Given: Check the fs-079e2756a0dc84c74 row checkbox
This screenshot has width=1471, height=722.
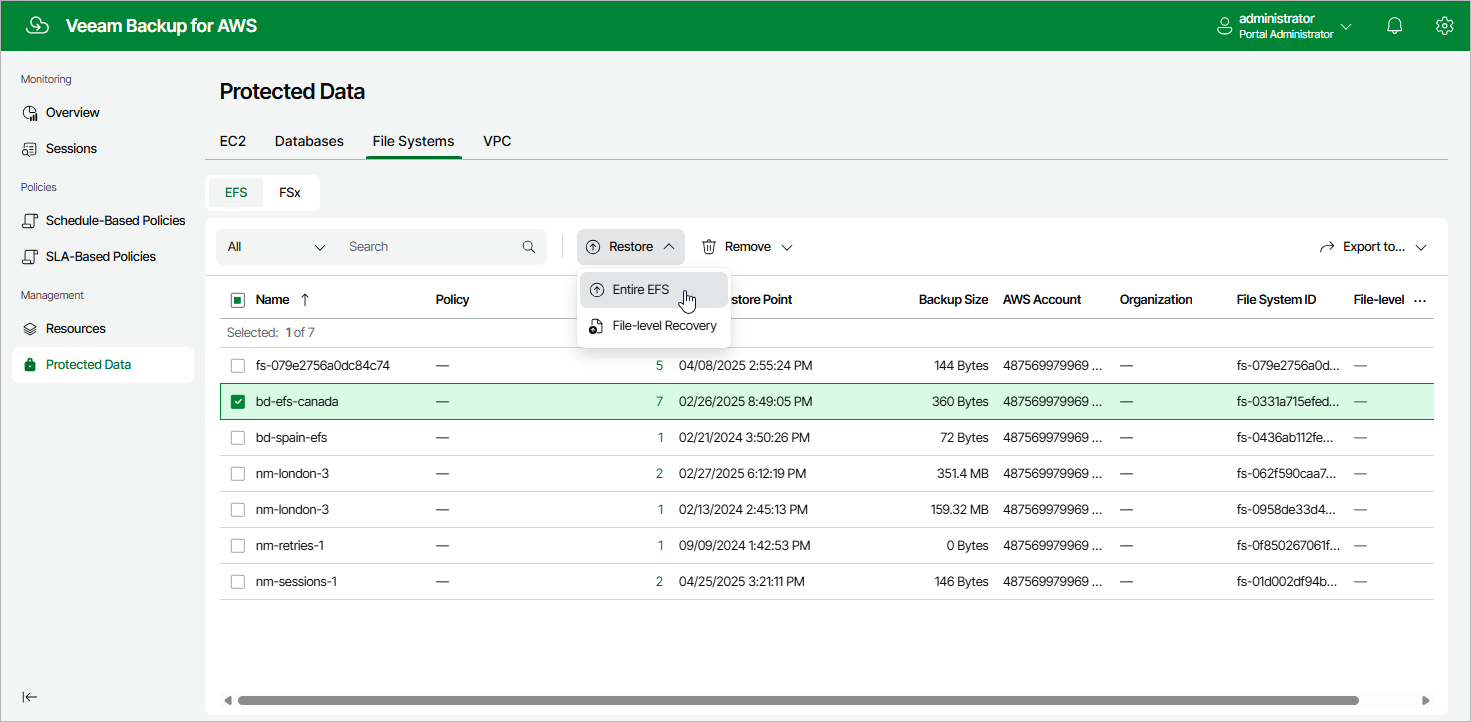Looking at the screenshot, I should click(x=238, y=366).
